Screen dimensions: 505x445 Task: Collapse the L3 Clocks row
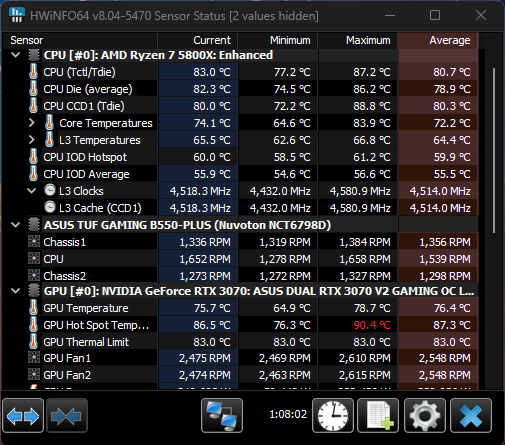32,191
